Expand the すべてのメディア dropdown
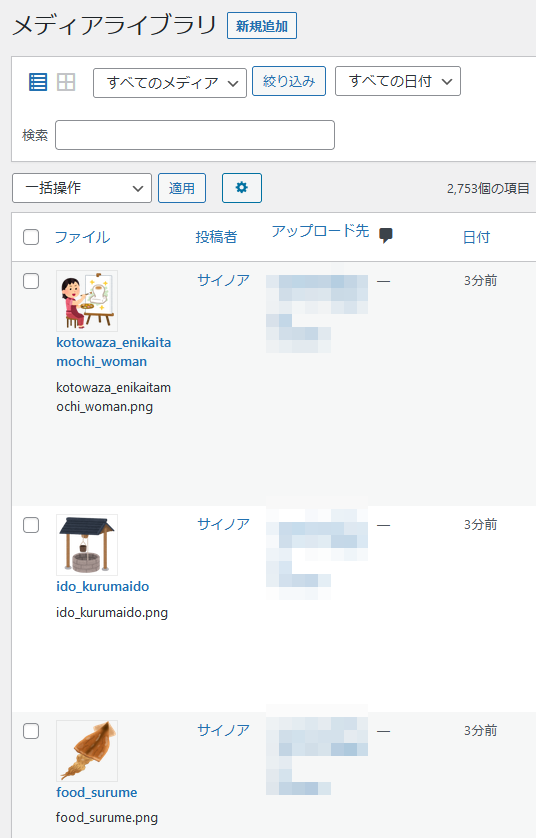Screen dimensions: 536x838 tap(170, 82)
